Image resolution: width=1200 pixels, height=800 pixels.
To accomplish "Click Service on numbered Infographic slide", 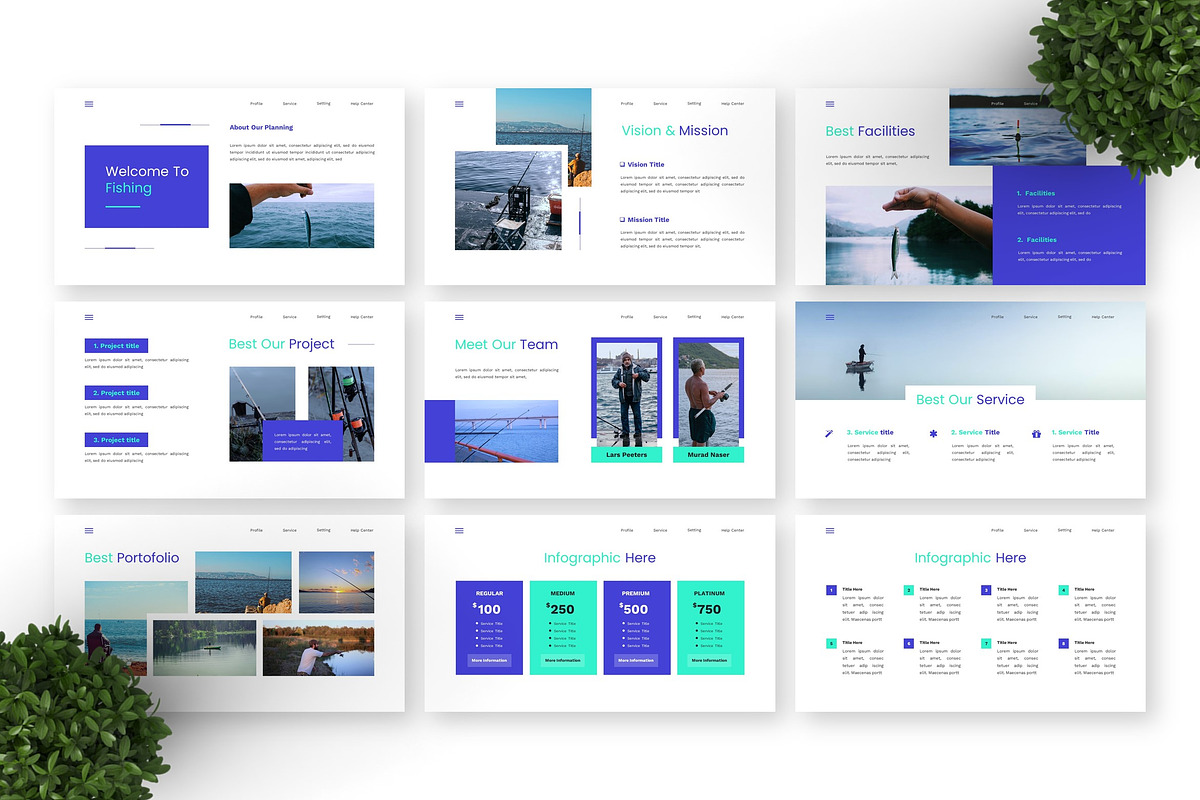I will 1030,530.
